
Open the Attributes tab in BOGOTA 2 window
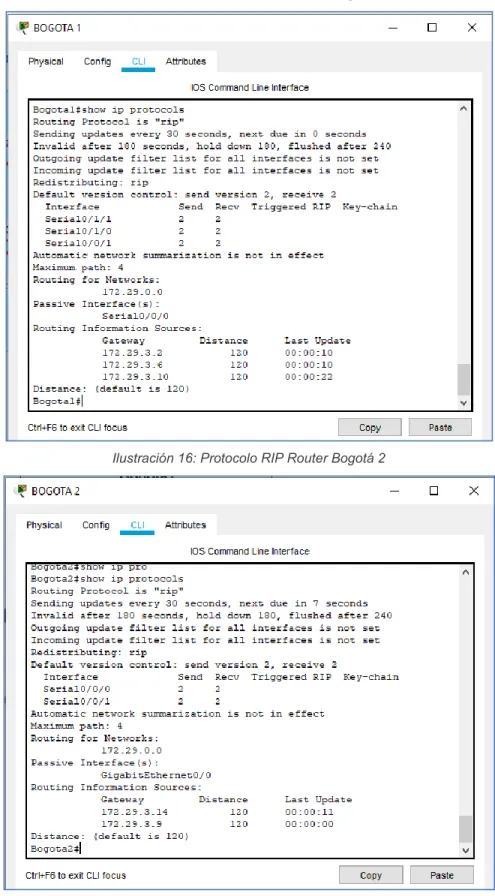click(185, 525)
